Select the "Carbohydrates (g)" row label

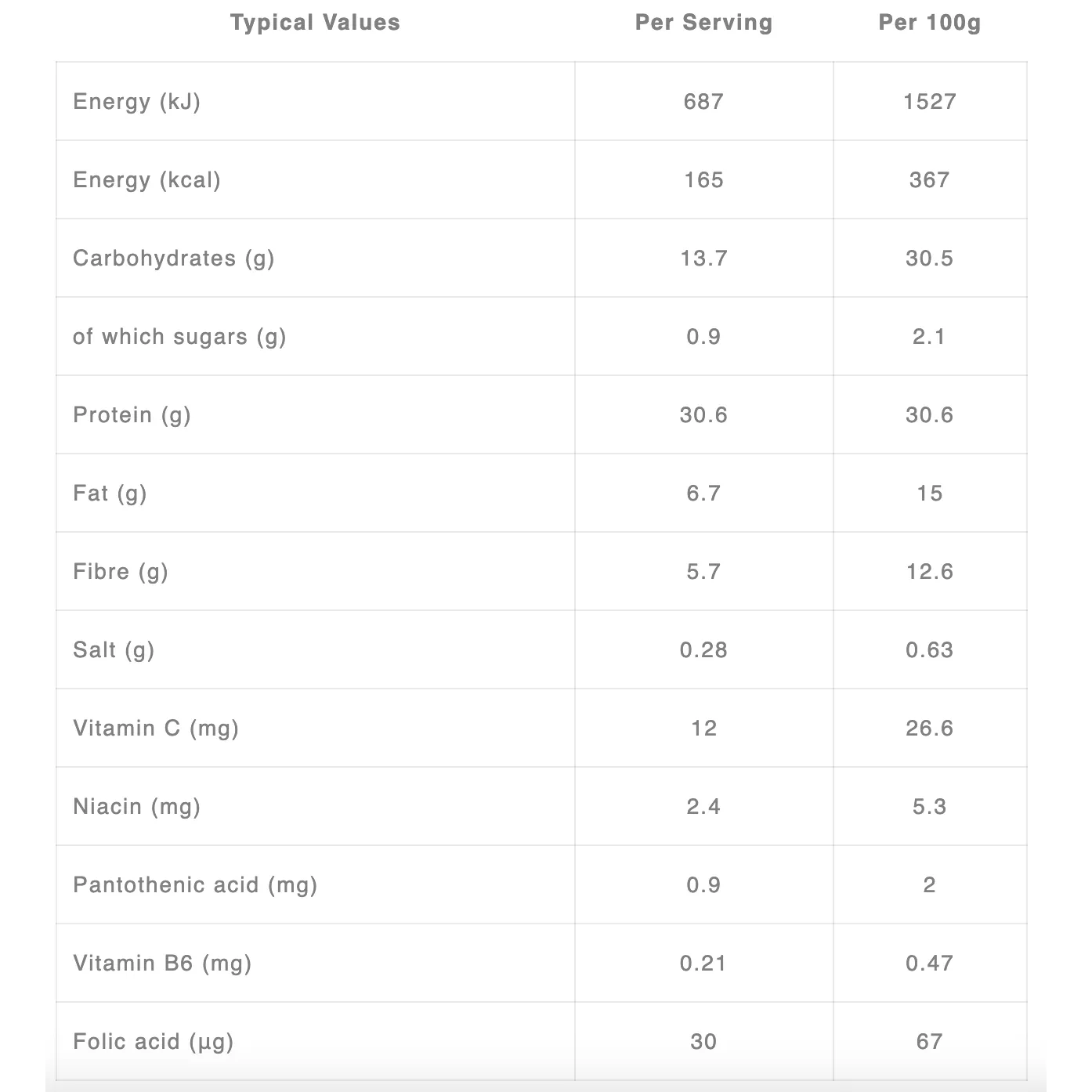174,259
